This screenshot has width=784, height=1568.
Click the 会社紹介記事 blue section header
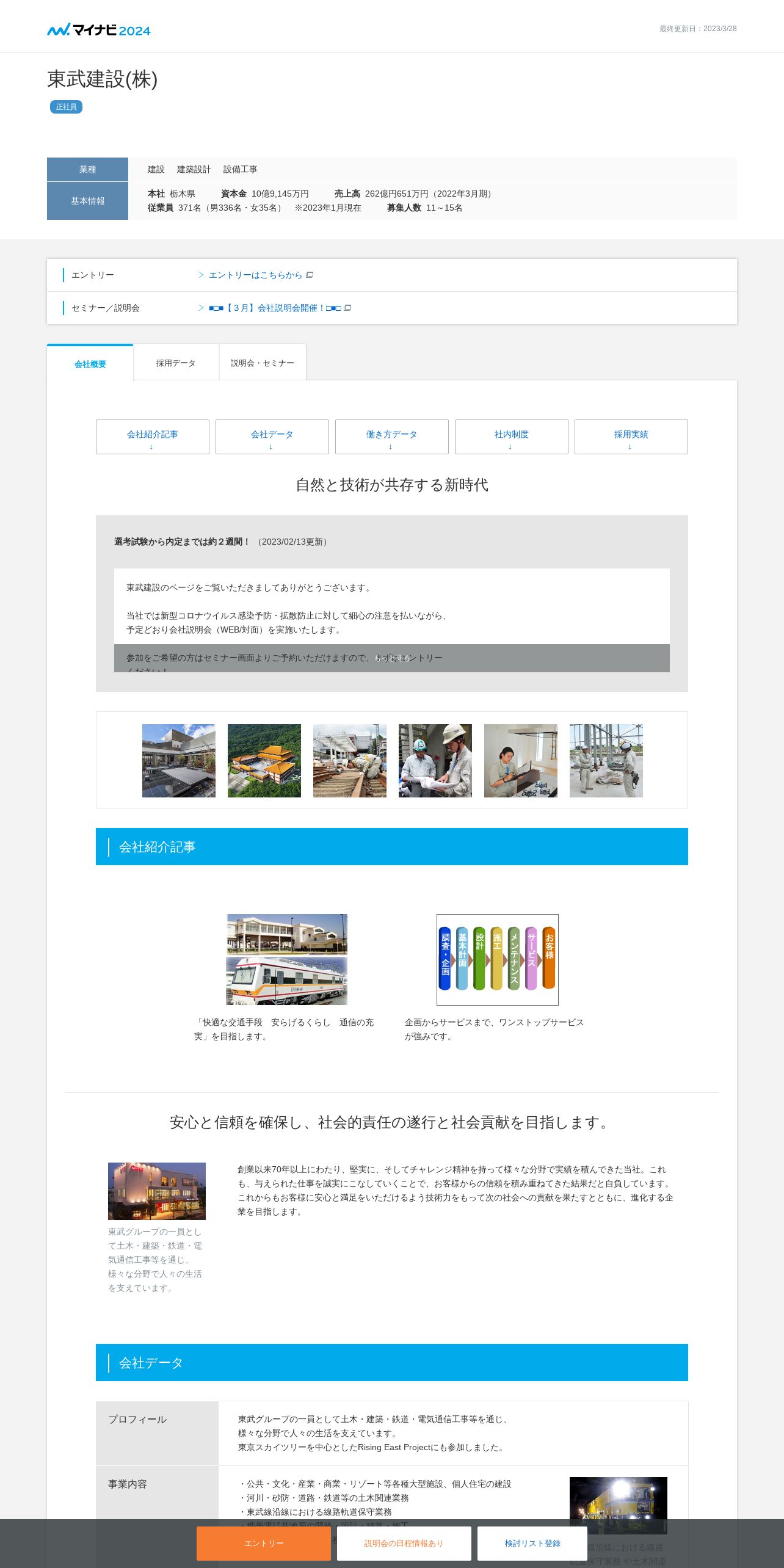[x=392, y=846]
